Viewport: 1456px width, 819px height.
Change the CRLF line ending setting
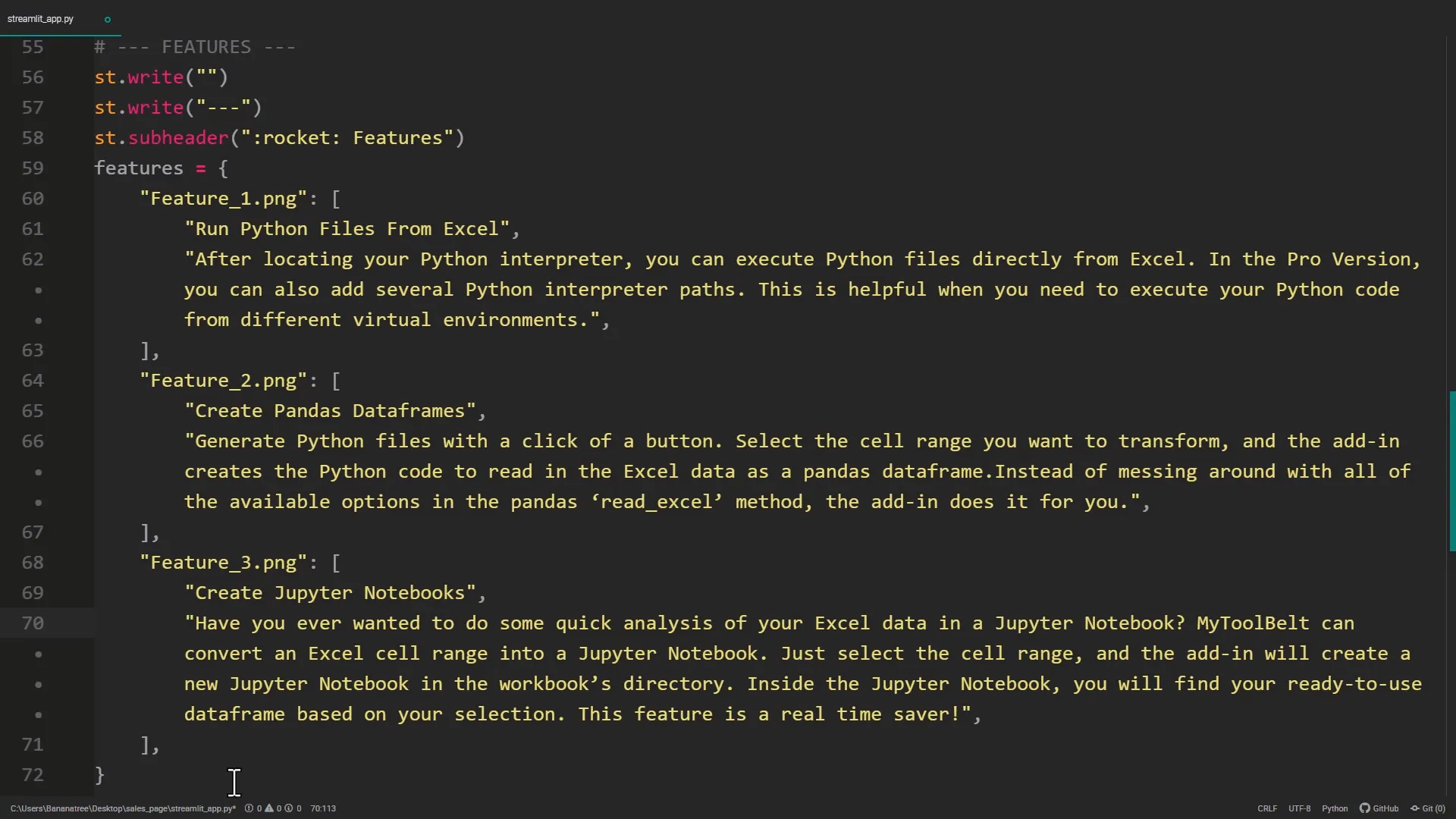pos(1267,808)
